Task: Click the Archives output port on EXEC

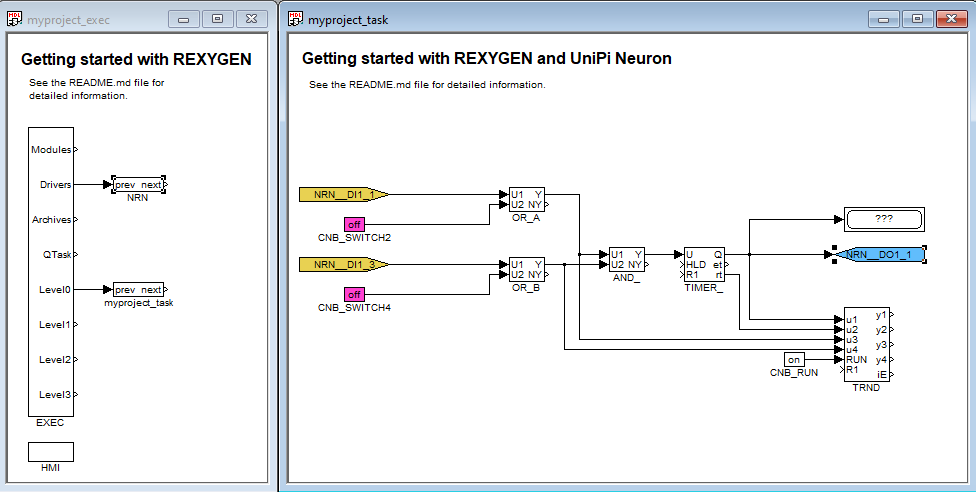Action: (x=76, y=219)
